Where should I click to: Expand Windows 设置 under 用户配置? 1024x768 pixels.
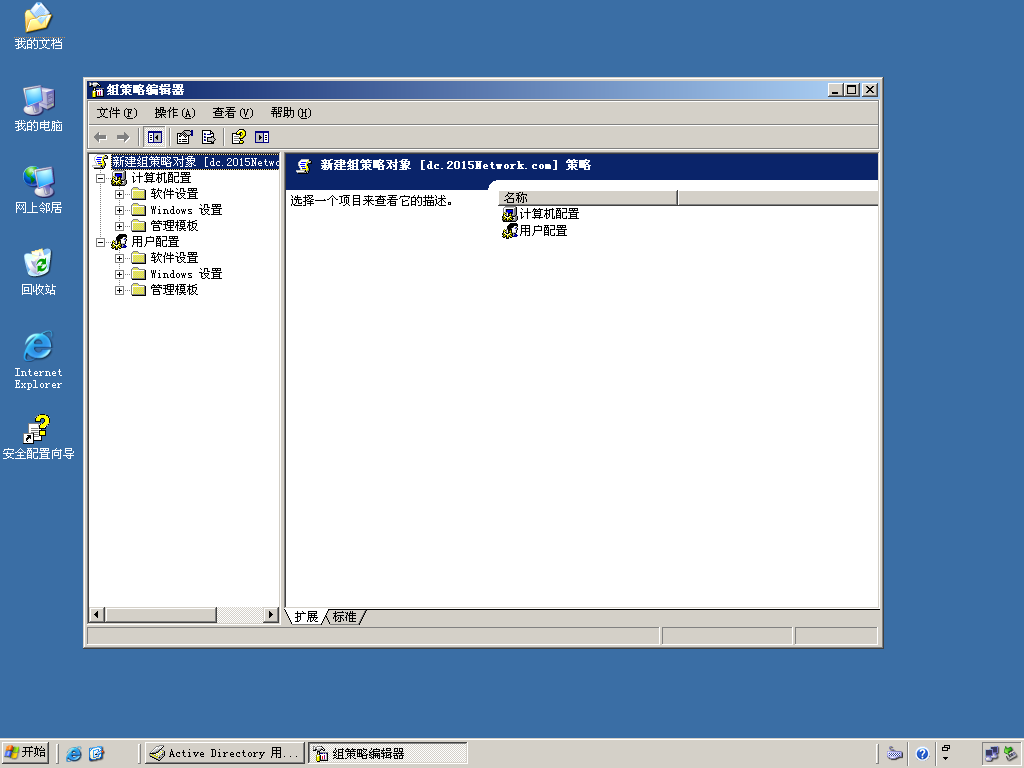[x=120, y=274]
